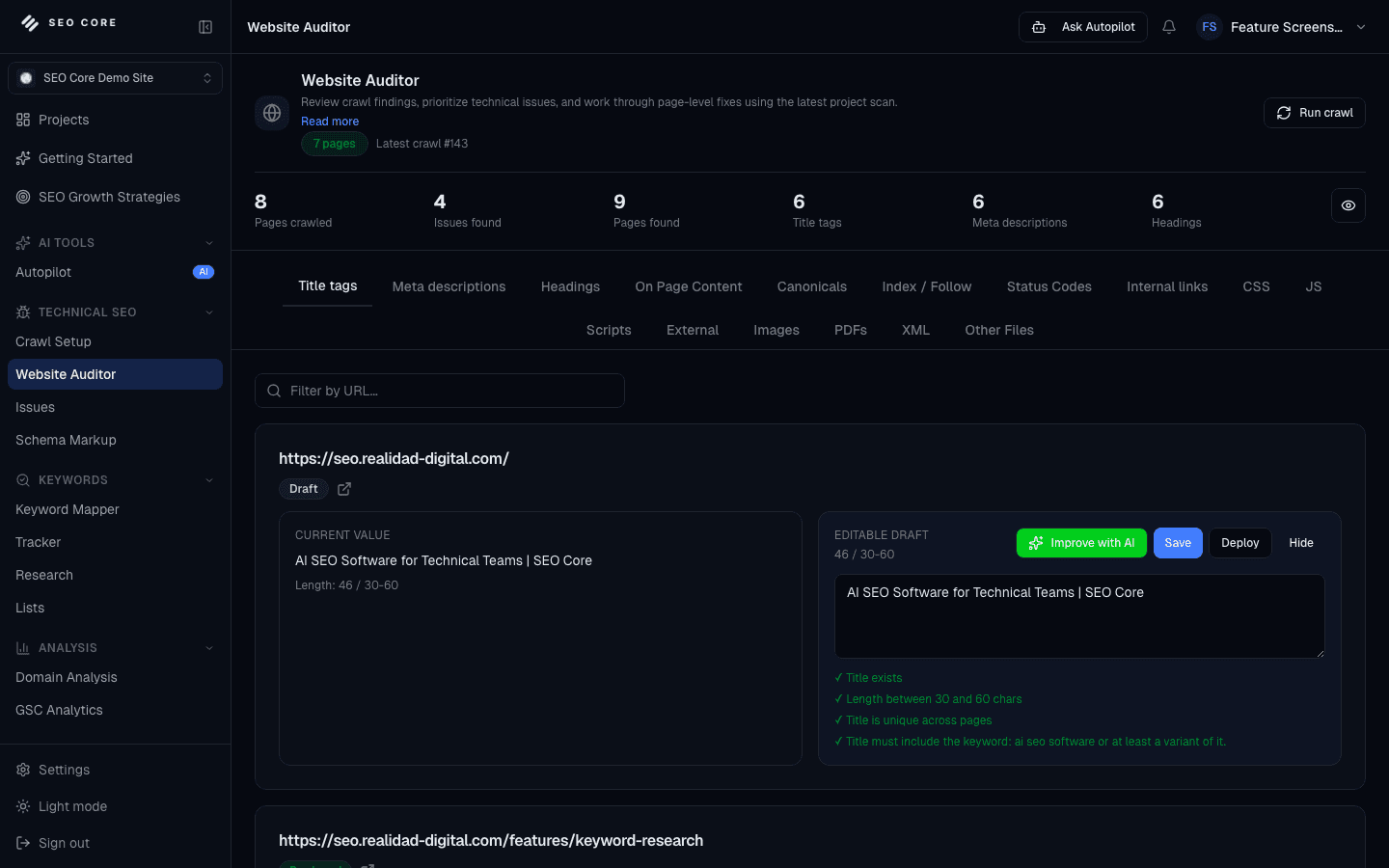Click the Autopilot AI badge
The image size is (1389, 868).
coord(204,272)
